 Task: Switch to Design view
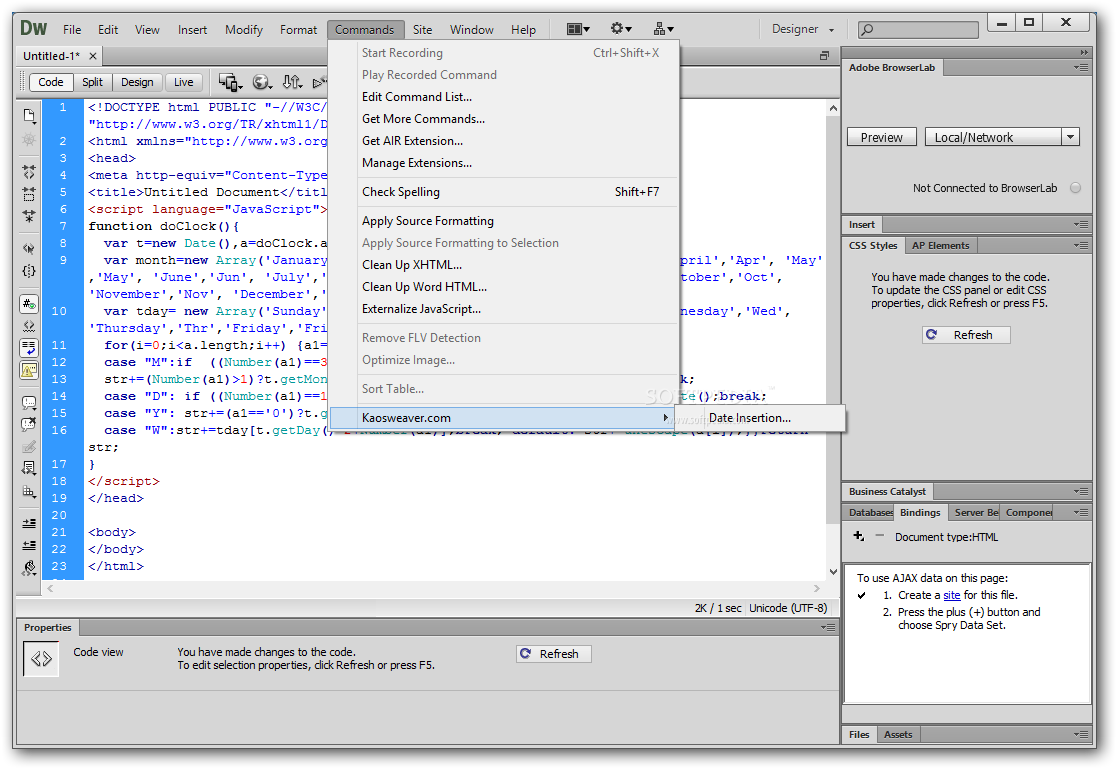137,83
